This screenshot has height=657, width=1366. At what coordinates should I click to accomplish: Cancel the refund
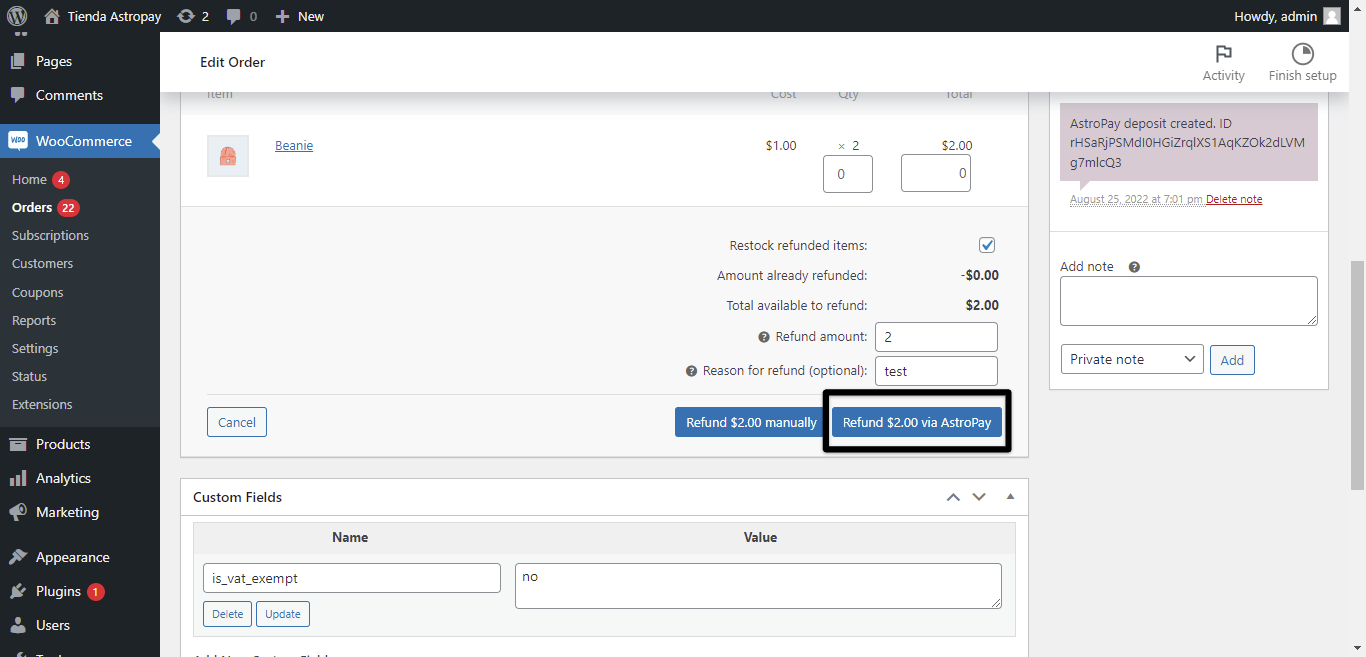click(237, 422)
